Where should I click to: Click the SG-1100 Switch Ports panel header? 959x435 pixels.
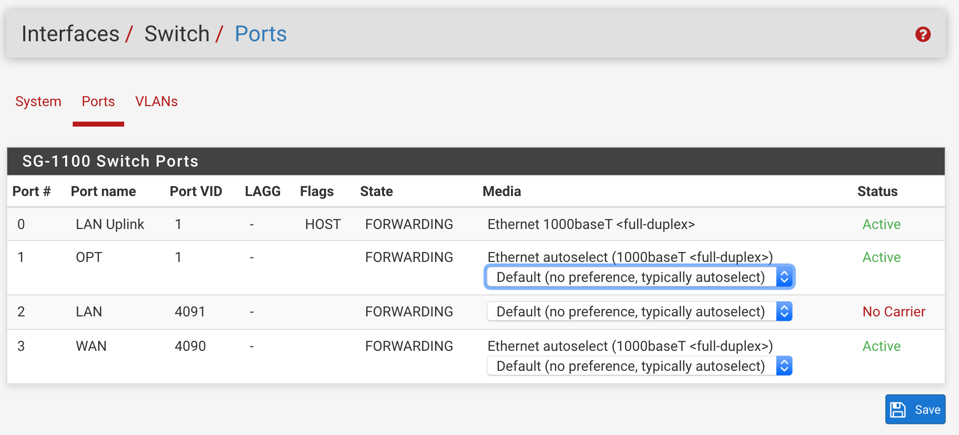point(110,162)
